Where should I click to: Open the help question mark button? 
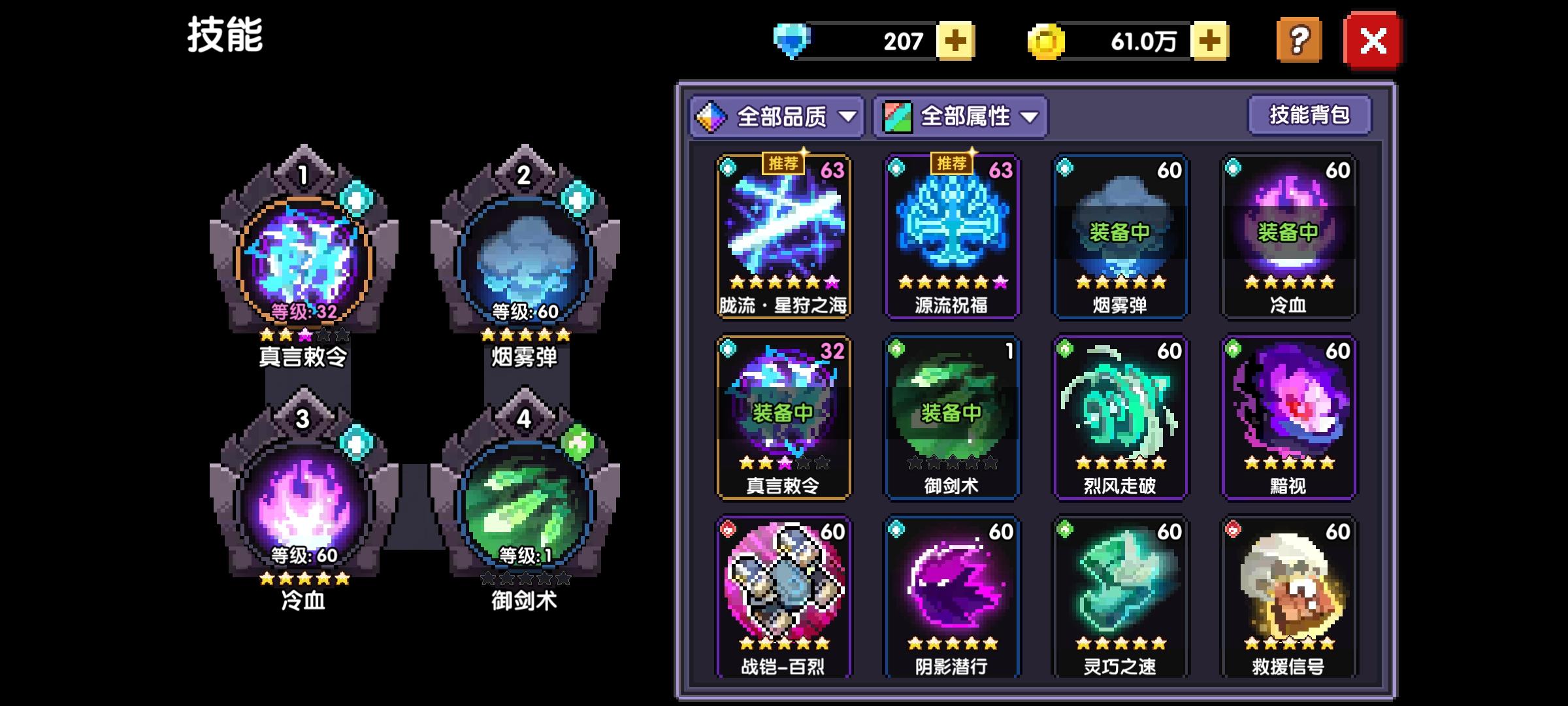coord(1299,41)
